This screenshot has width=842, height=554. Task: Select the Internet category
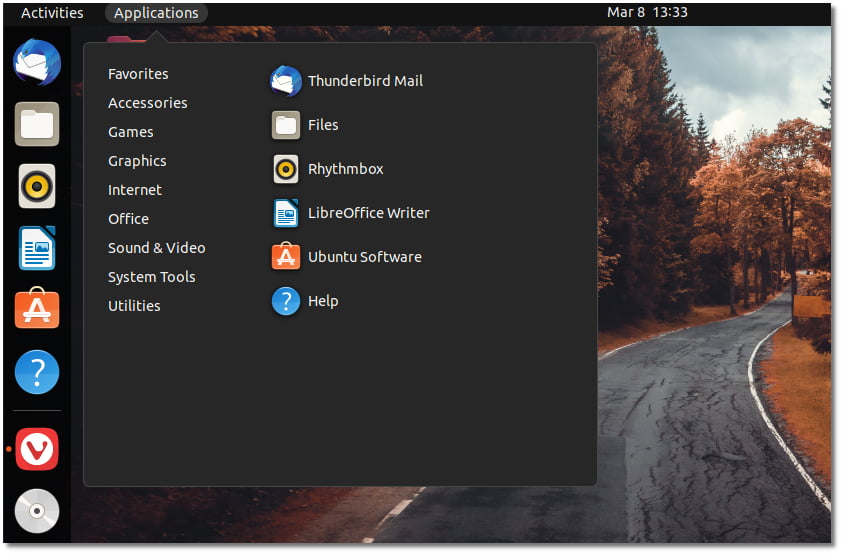pos(135,190)
